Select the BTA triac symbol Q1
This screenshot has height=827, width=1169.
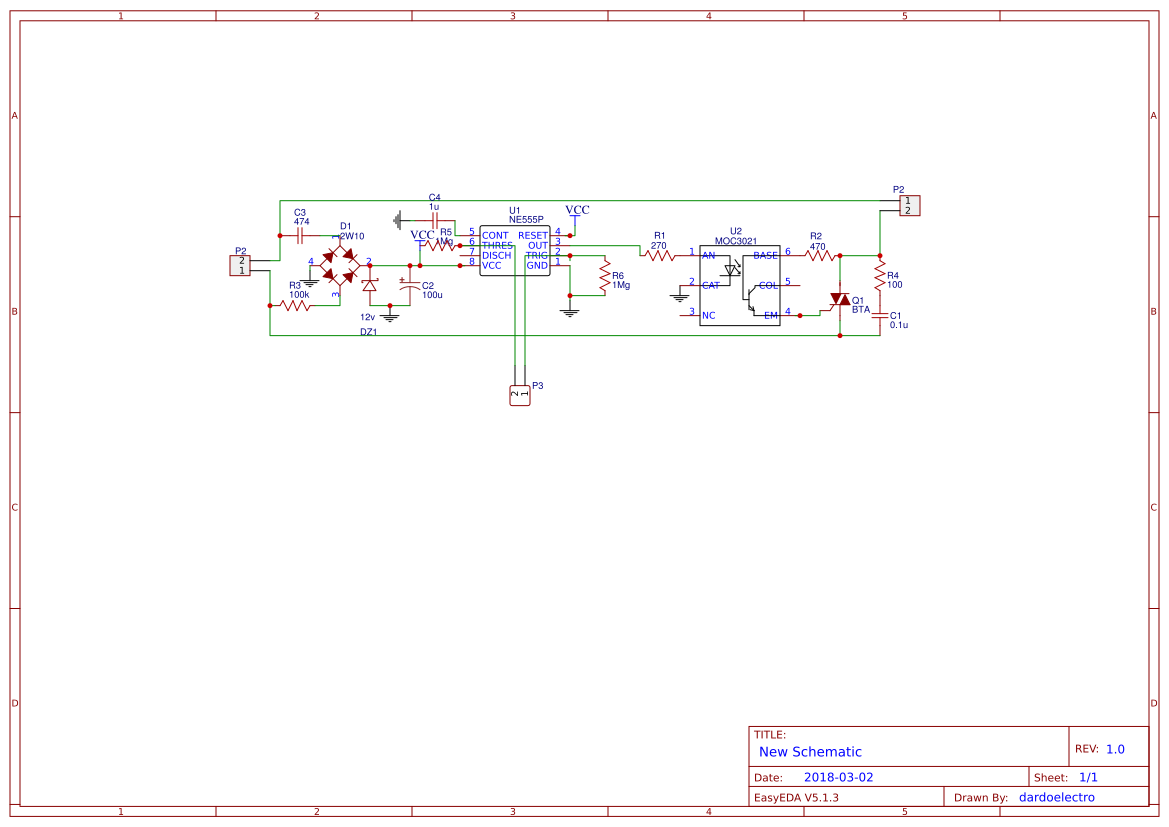[840, 300]
